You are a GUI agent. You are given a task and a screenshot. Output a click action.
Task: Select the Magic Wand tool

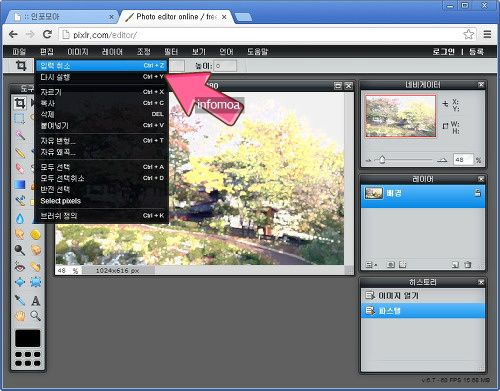pos(20,135)
